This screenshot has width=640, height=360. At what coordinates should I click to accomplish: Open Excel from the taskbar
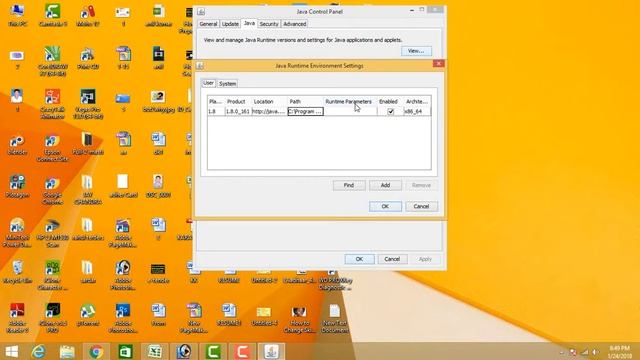(154, 351)
